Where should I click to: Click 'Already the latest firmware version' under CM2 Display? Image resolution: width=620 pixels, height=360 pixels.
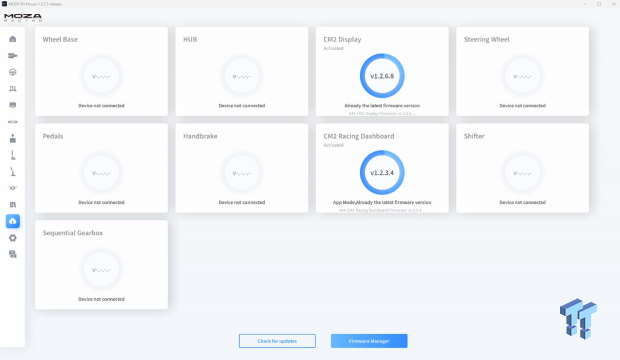382,106
